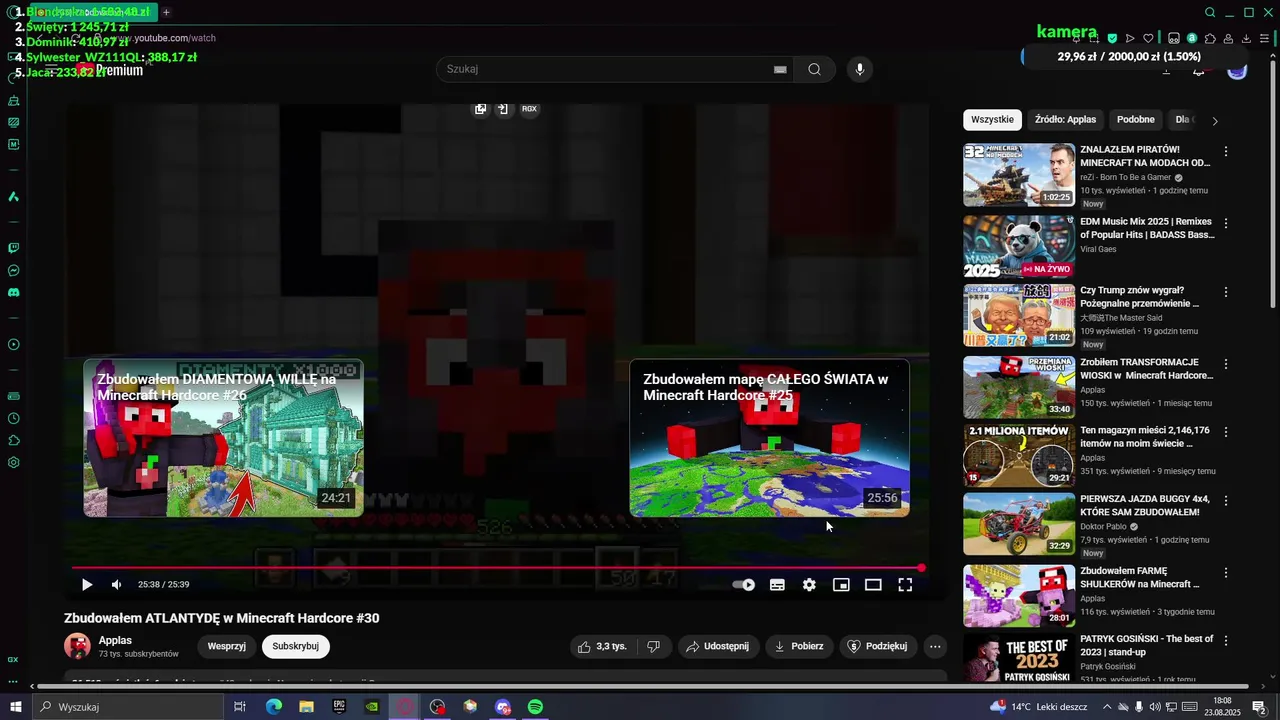Open menu for ZNALAZŁEM PIRATÓW video
This screenshot has width=1280, height=720.
coord(1226,151)
